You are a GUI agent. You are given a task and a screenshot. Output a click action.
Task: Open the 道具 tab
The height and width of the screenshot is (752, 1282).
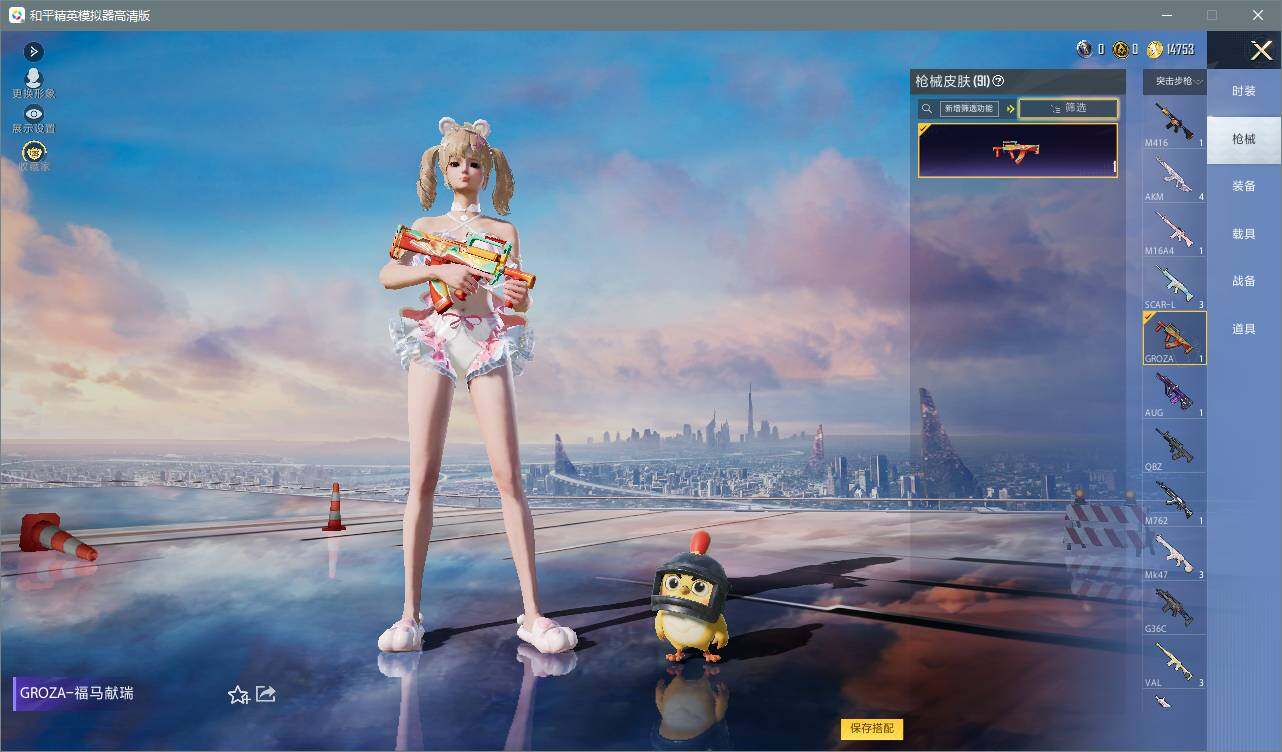pyautogui.click(x=1244, y=329)
